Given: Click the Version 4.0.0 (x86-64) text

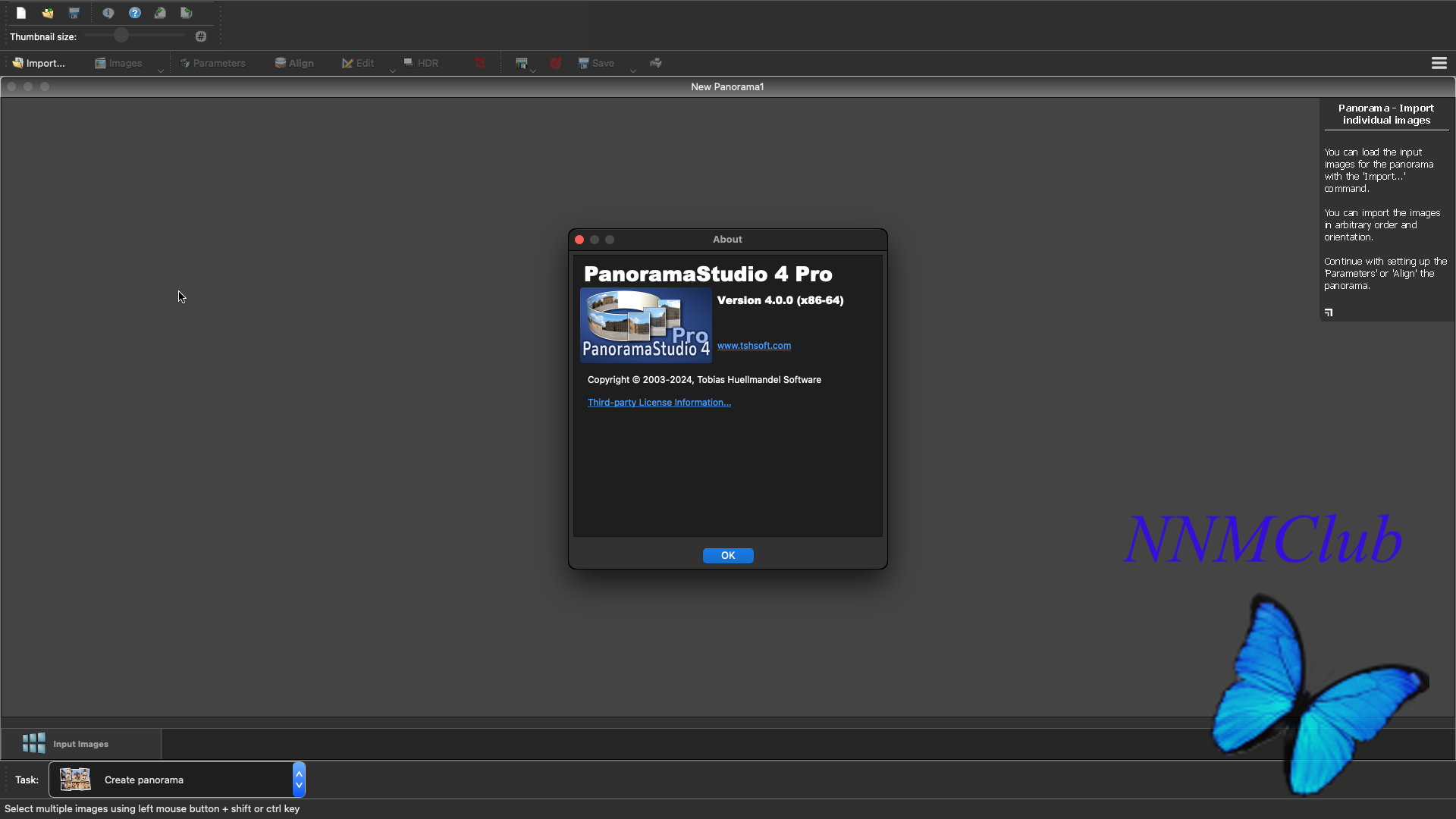Looking at the screenshot, I should (780, 300).
